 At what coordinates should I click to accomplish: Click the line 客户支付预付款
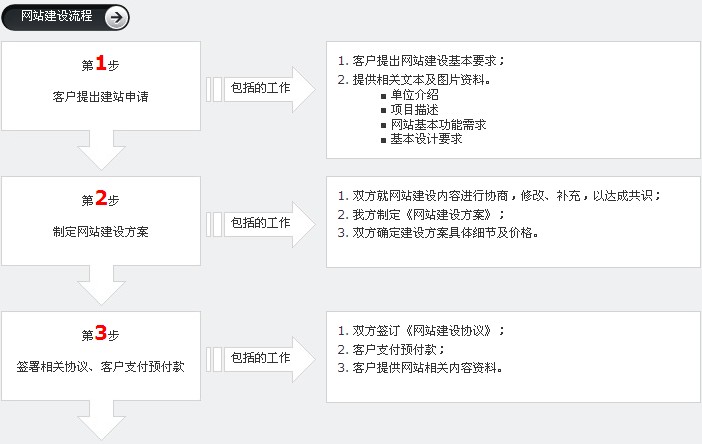(396, 349)
